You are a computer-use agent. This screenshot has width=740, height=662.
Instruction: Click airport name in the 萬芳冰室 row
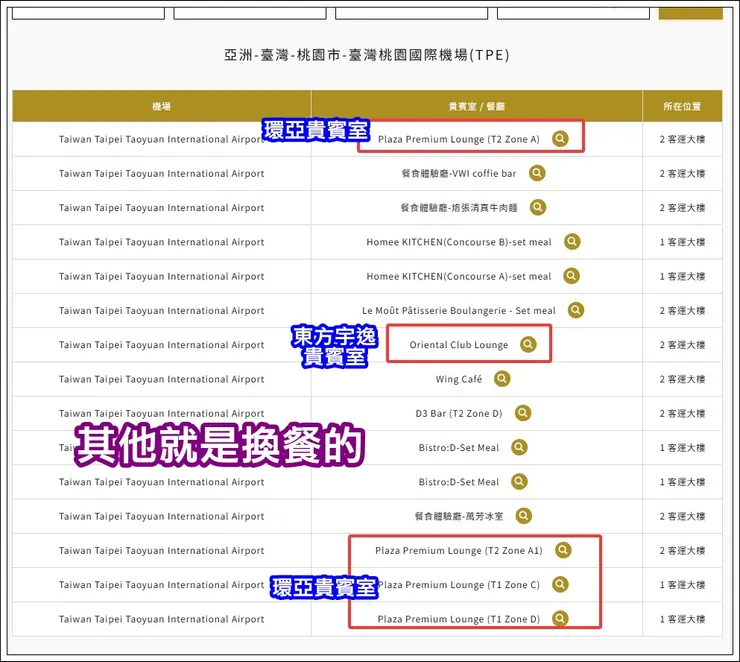[x=161, y=516]
